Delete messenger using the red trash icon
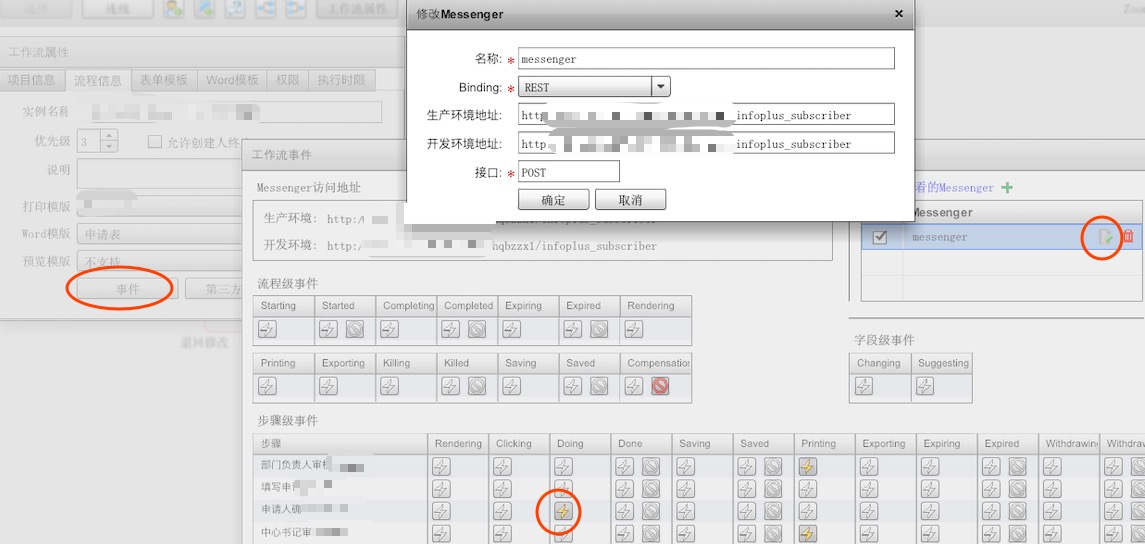 coord(1128,237)
